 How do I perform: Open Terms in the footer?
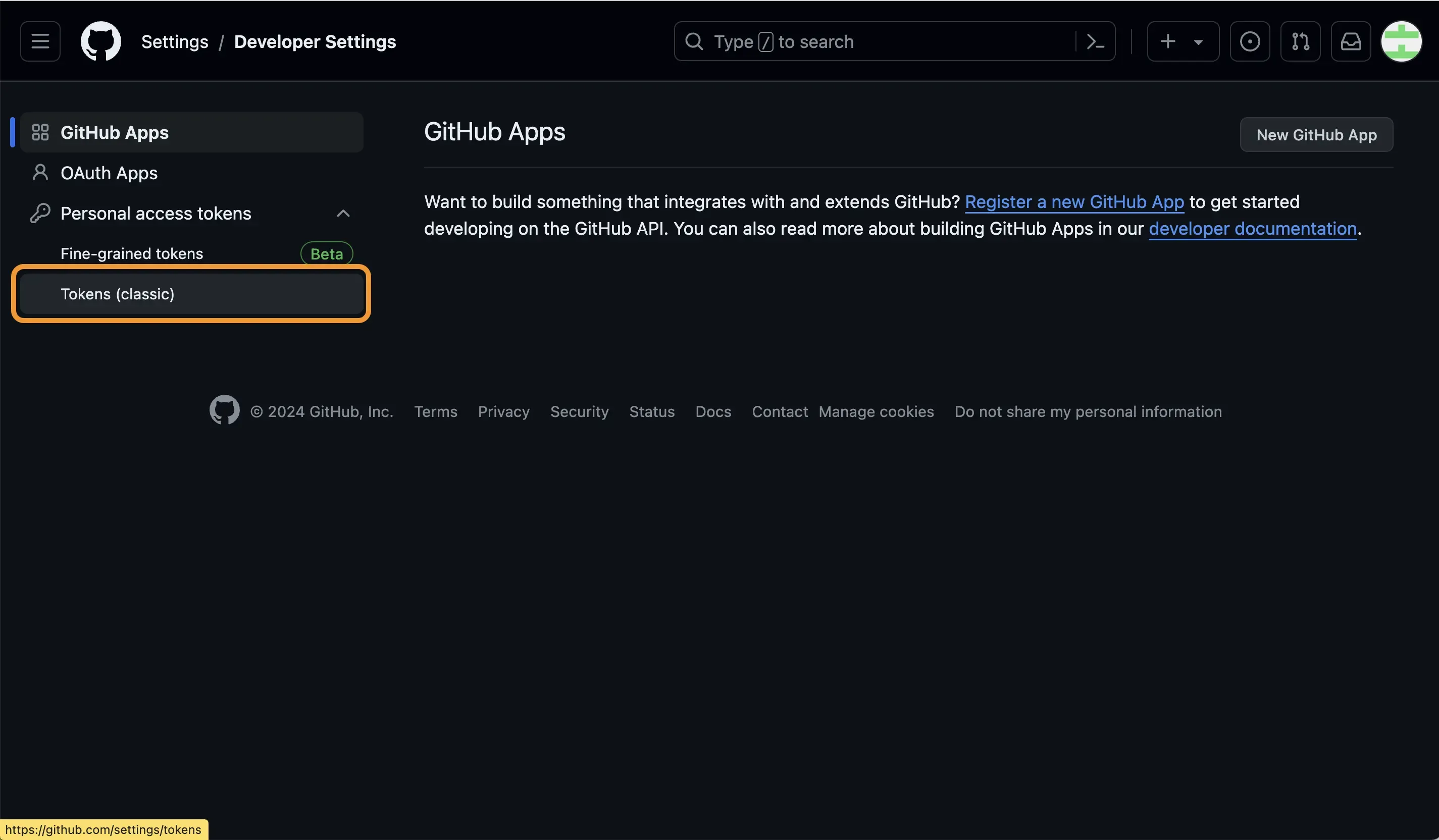(x=435, y=411)
